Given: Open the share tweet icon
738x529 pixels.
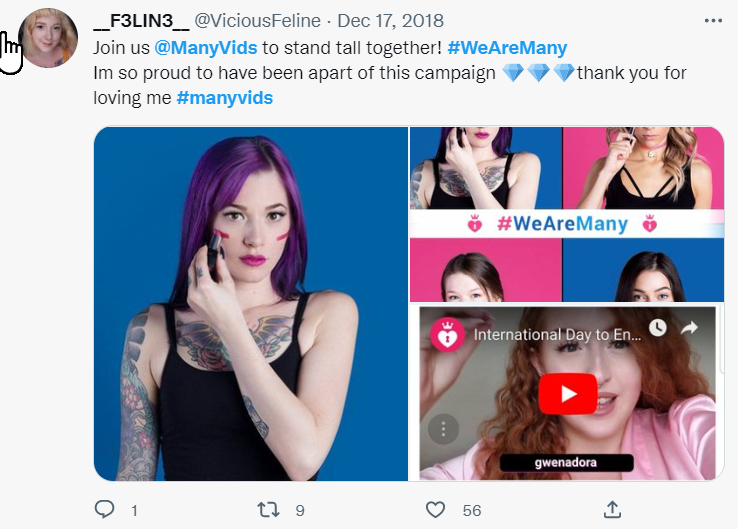Looking at the screenshot, I should point(613,510).
